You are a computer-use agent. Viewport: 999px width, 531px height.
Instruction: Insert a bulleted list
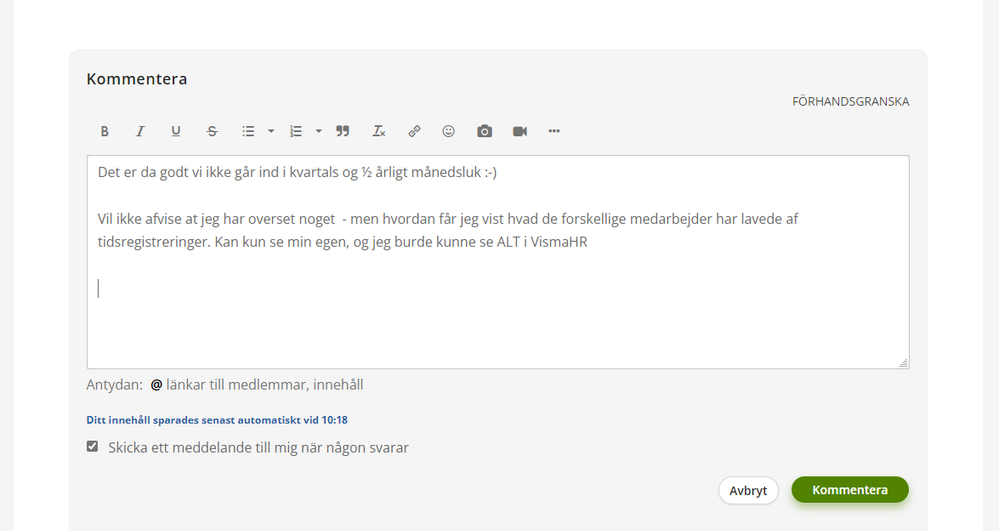[x=248, y=131]
